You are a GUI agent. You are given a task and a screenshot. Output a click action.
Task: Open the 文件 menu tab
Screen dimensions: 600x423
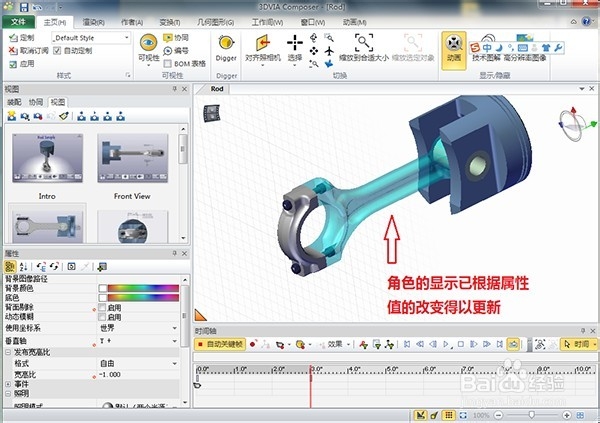click(x=18, y=22)
